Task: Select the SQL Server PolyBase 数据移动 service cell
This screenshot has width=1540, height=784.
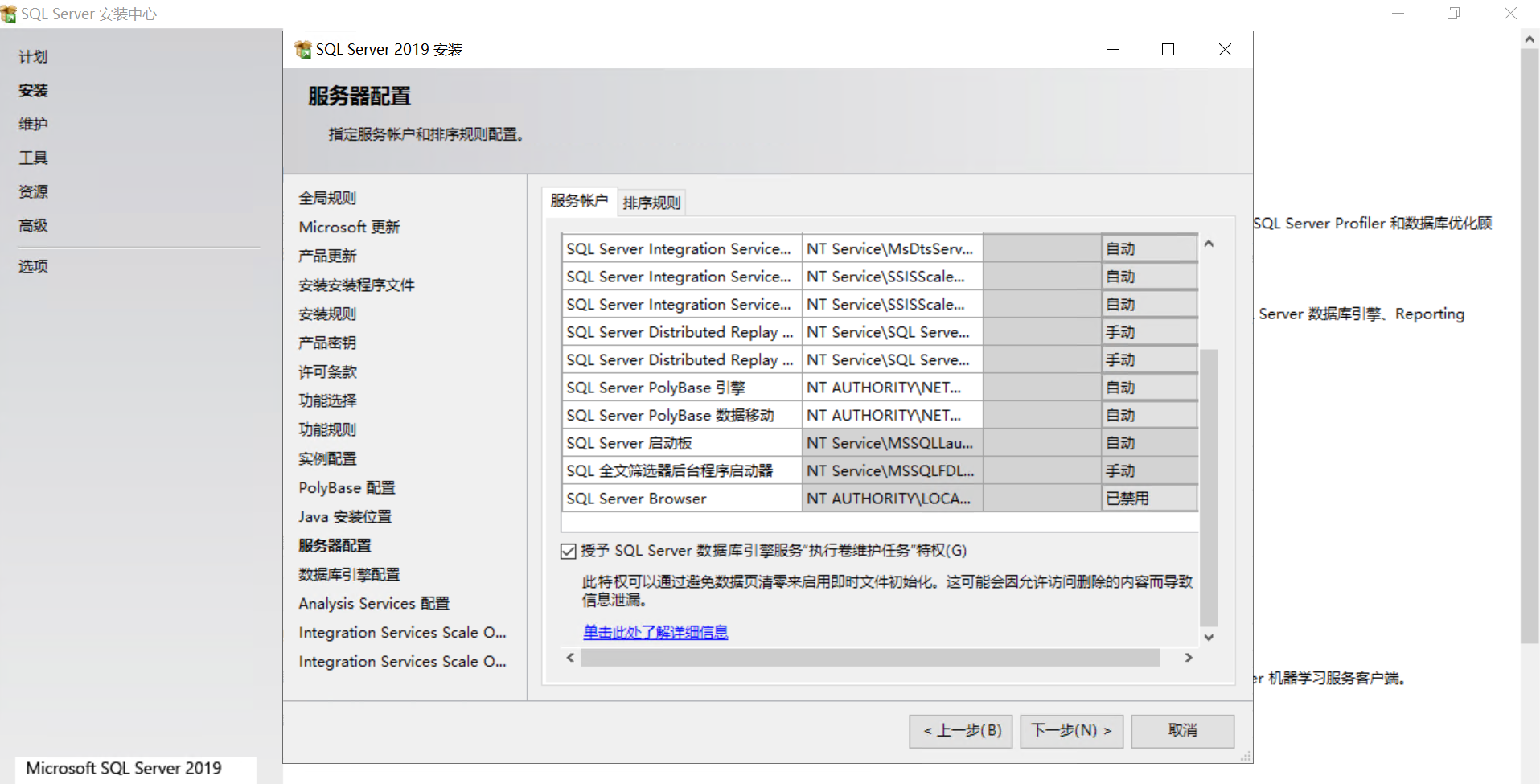Action: pos(682,416)
